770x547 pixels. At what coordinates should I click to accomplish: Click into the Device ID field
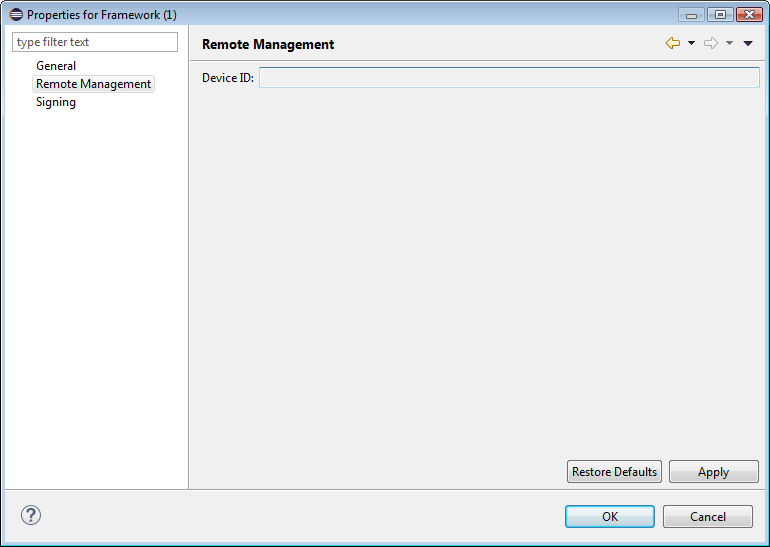(508, 78)
